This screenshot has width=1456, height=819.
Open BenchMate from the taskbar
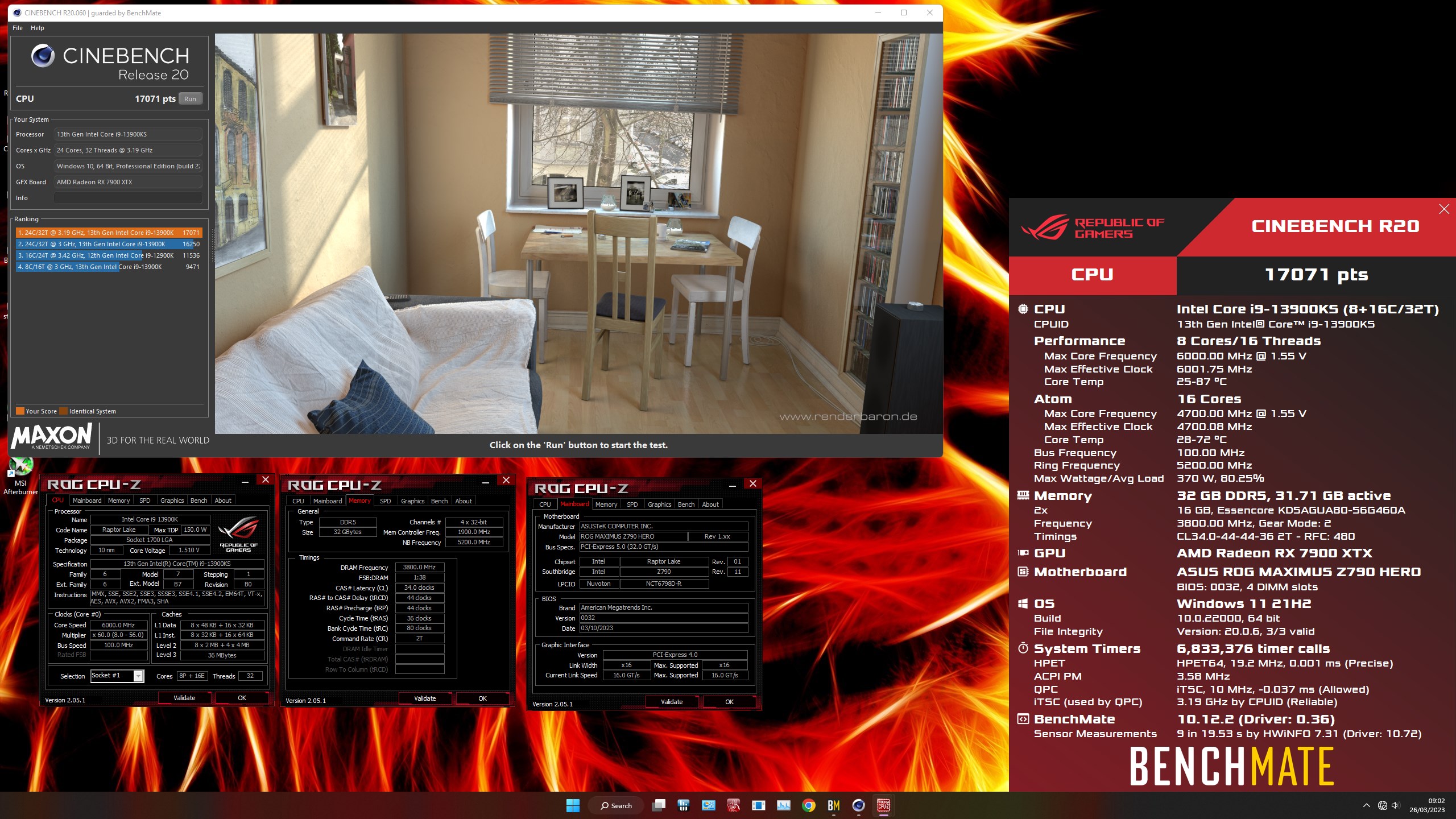833,805
